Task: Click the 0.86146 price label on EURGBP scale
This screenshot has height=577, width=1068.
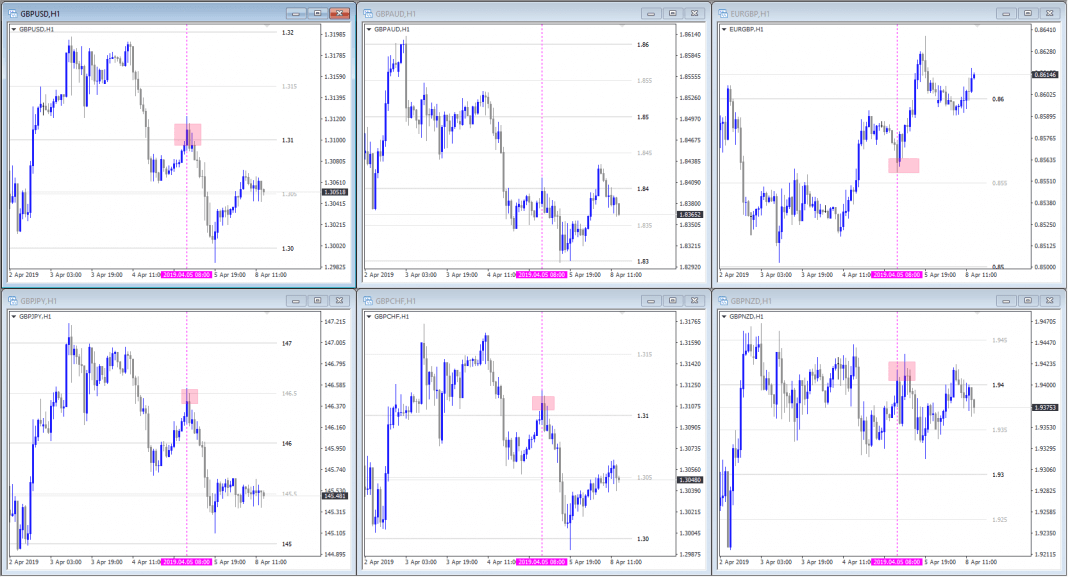Action: coord(1046,75)
